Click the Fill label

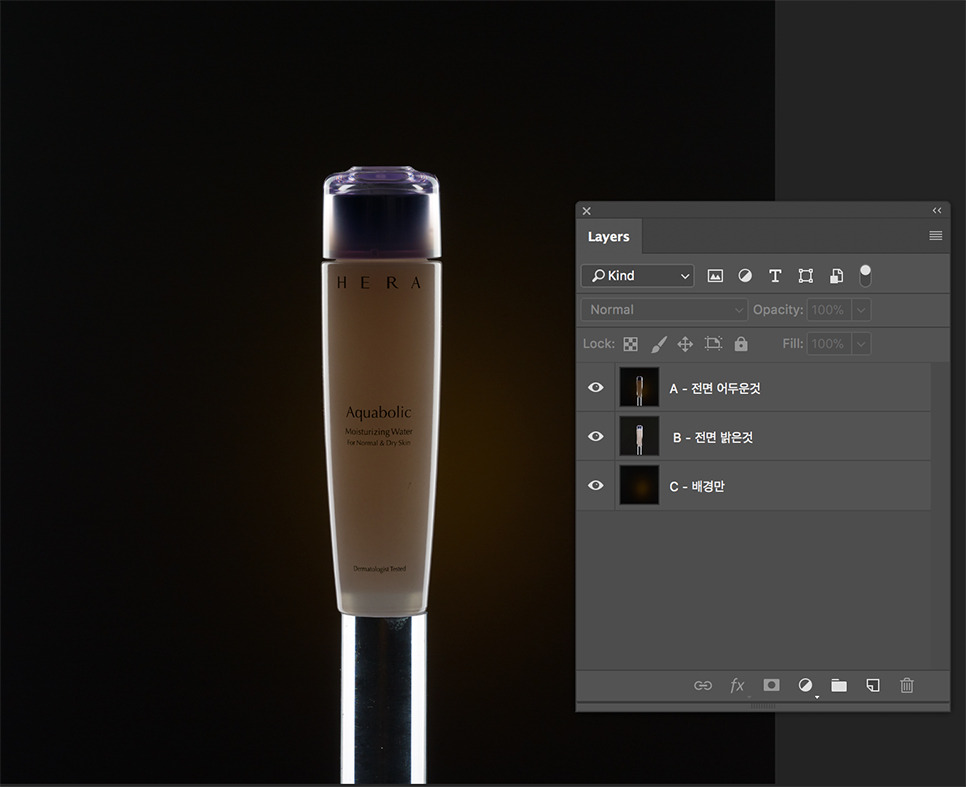(x=792, y=343)
